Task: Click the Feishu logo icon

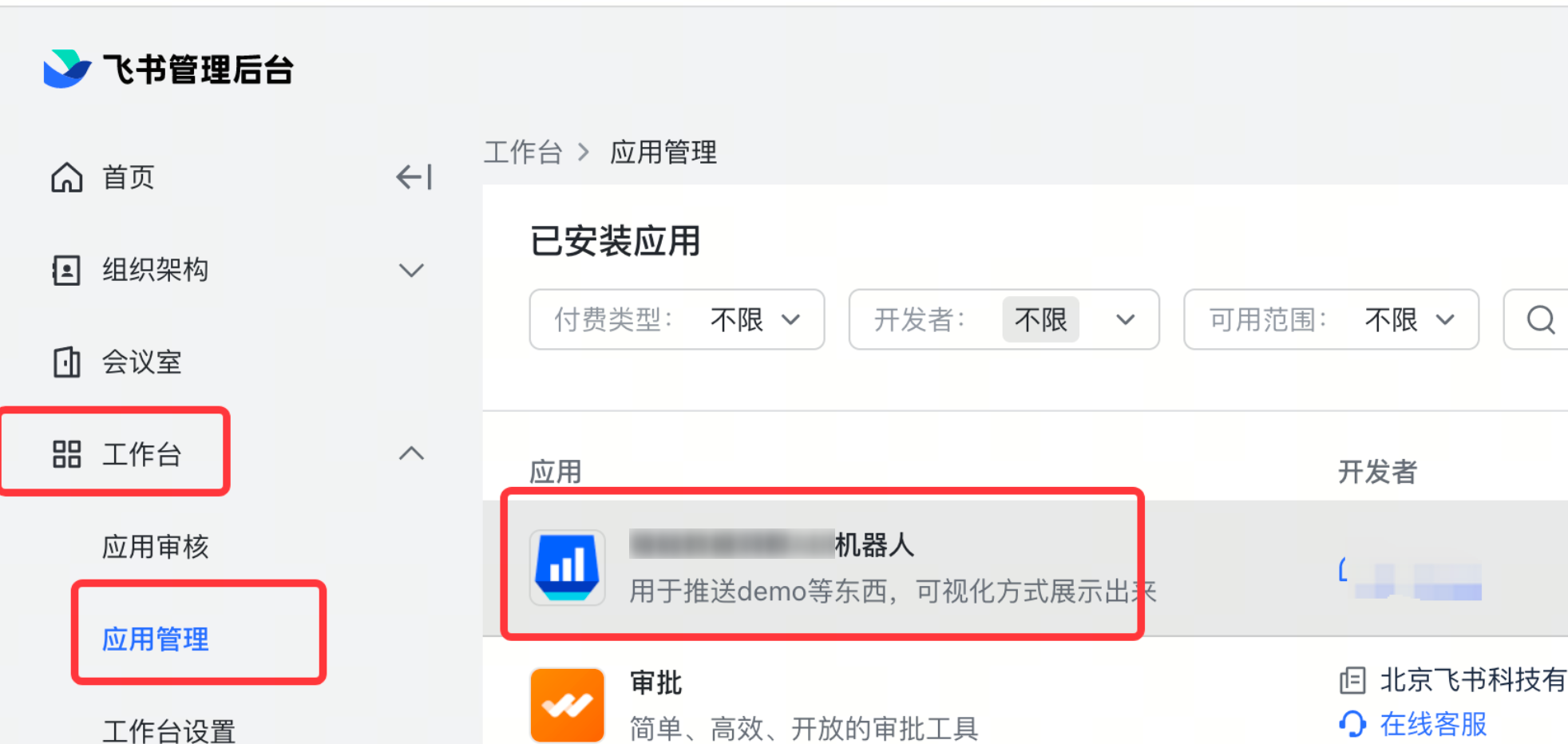Action: (x=66, y=69)
